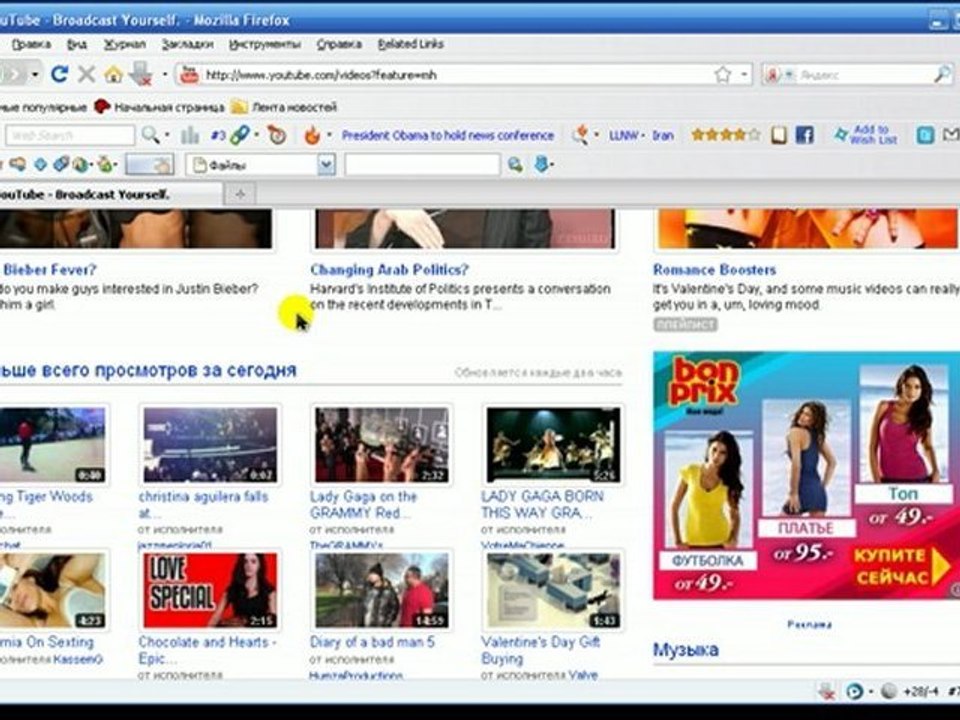Open the Закладки menu
Image resolution: width=960 pixels, height=720 pixels.
point(187,44)
